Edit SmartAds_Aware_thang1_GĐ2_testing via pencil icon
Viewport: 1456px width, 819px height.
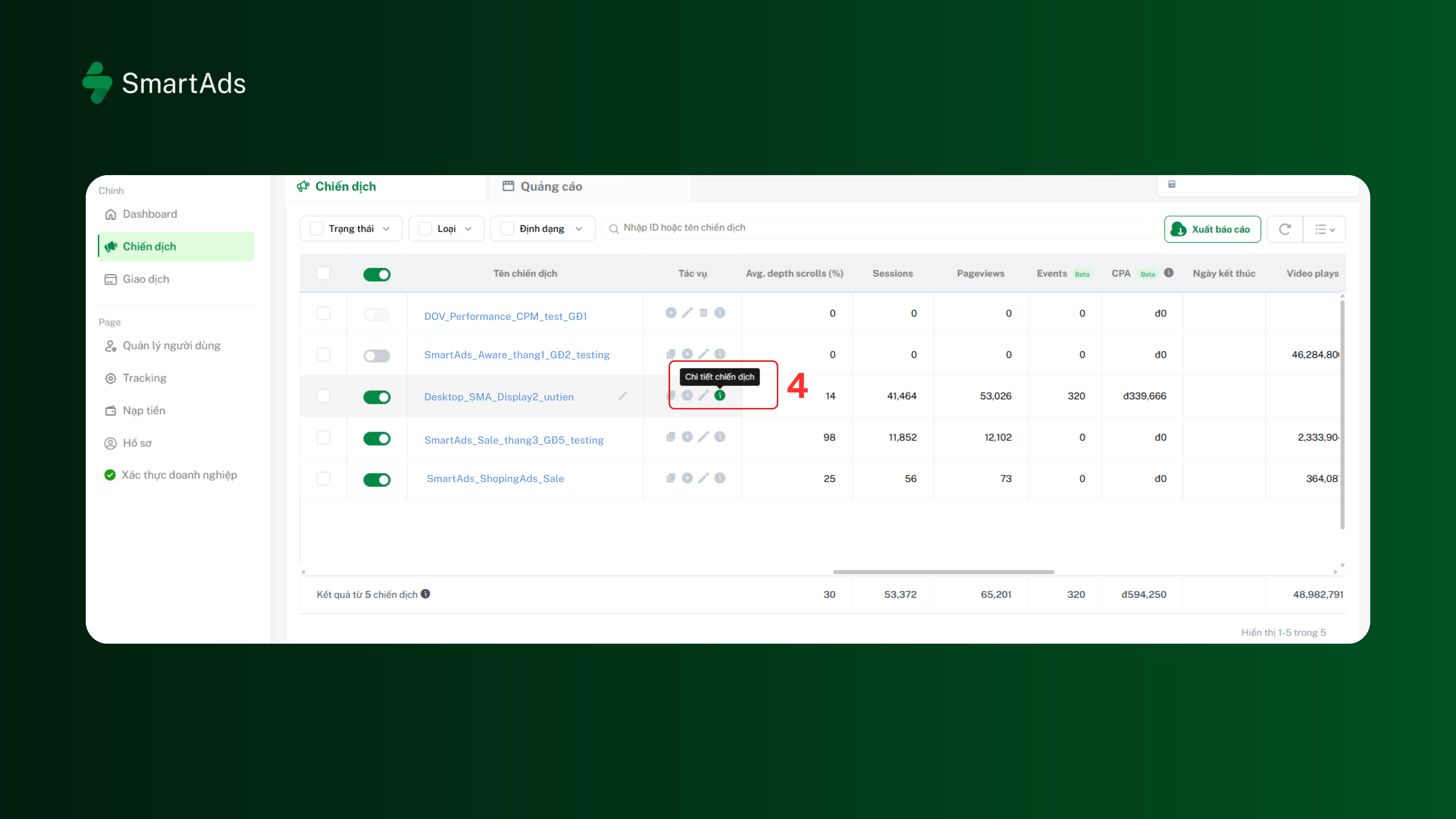704,354
